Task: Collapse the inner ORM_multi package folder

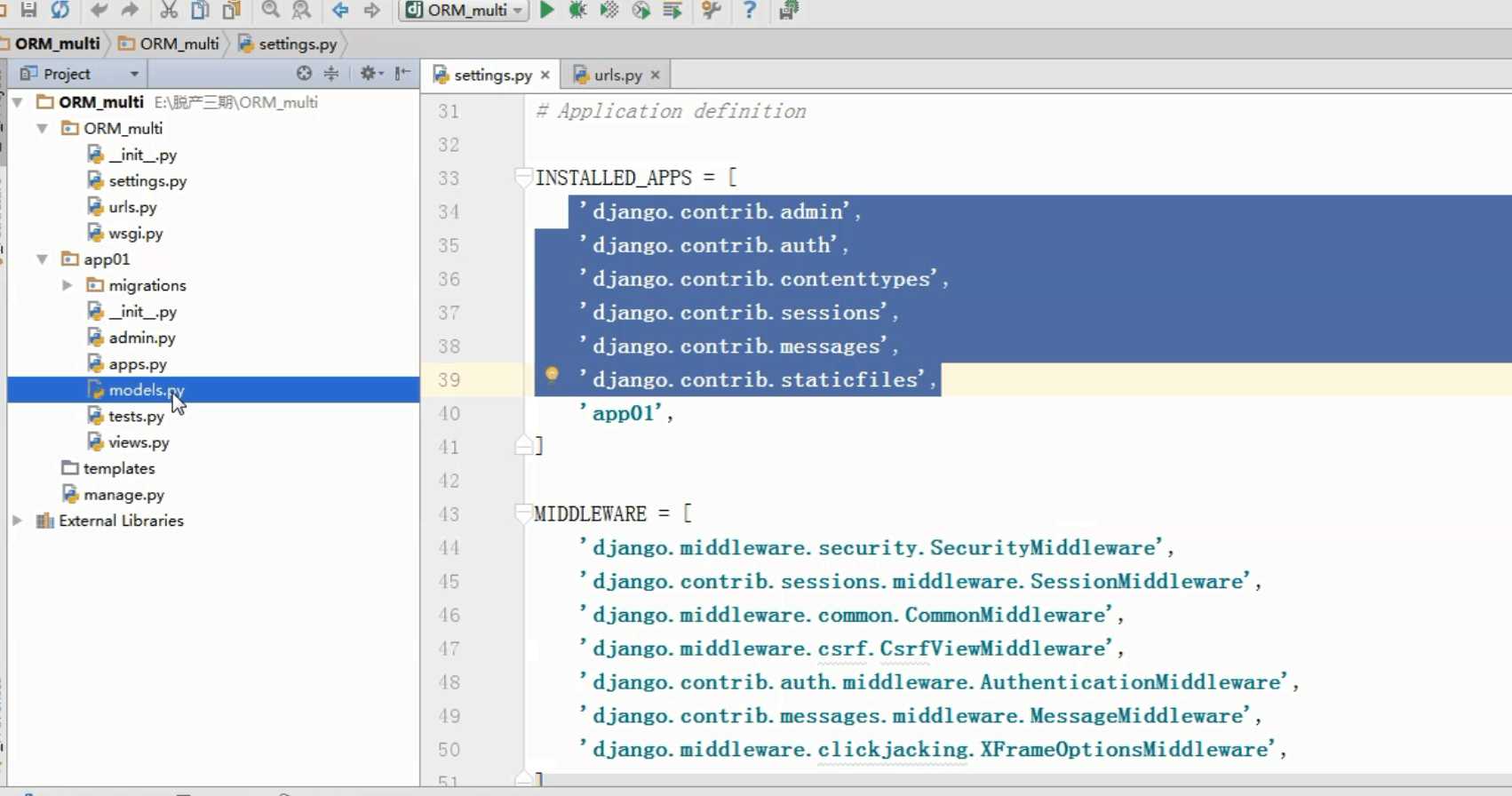Action: (42, 129)
